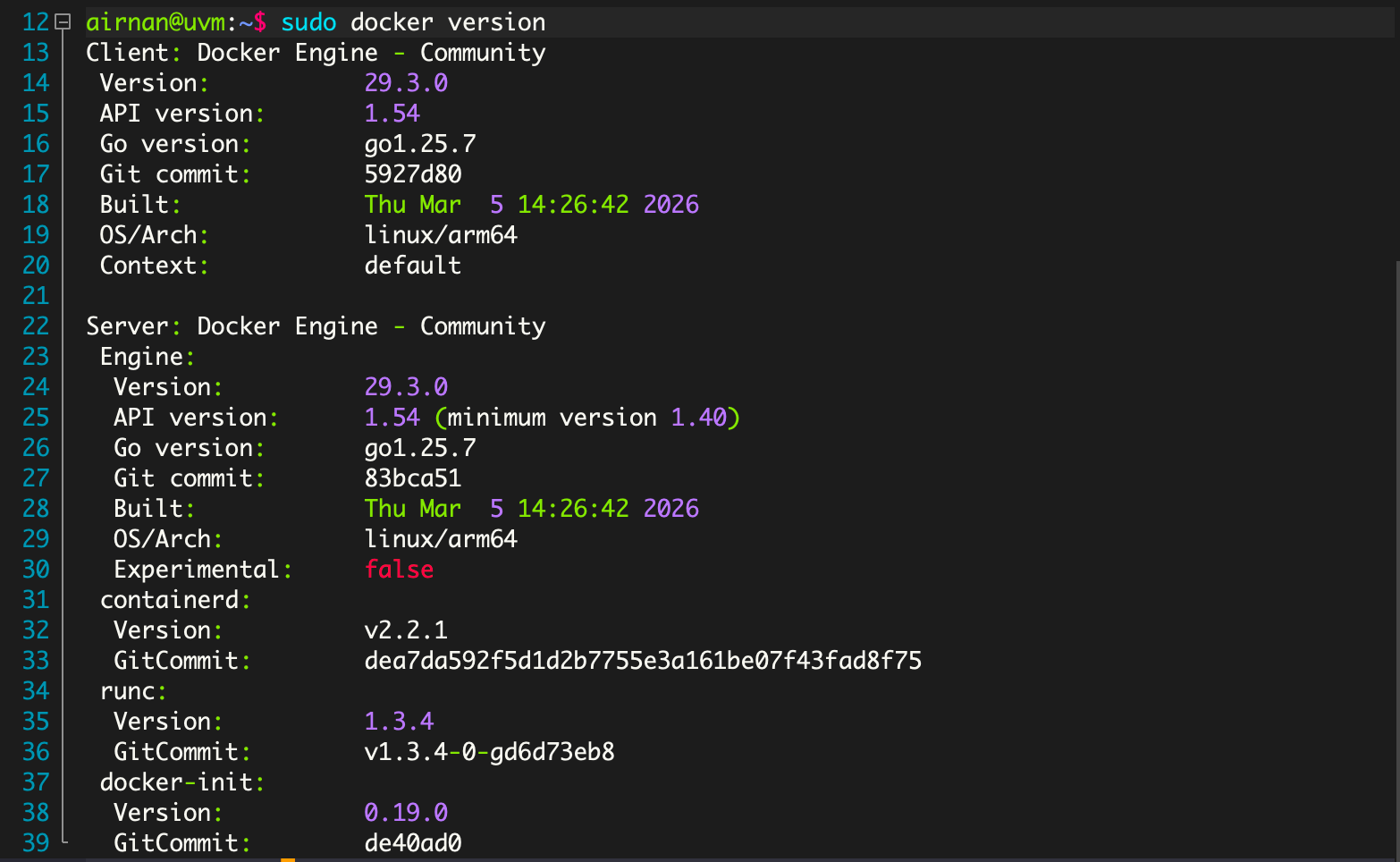
Task: Click the Go version value go1.25.7
Action: click(x=420, y=143)
